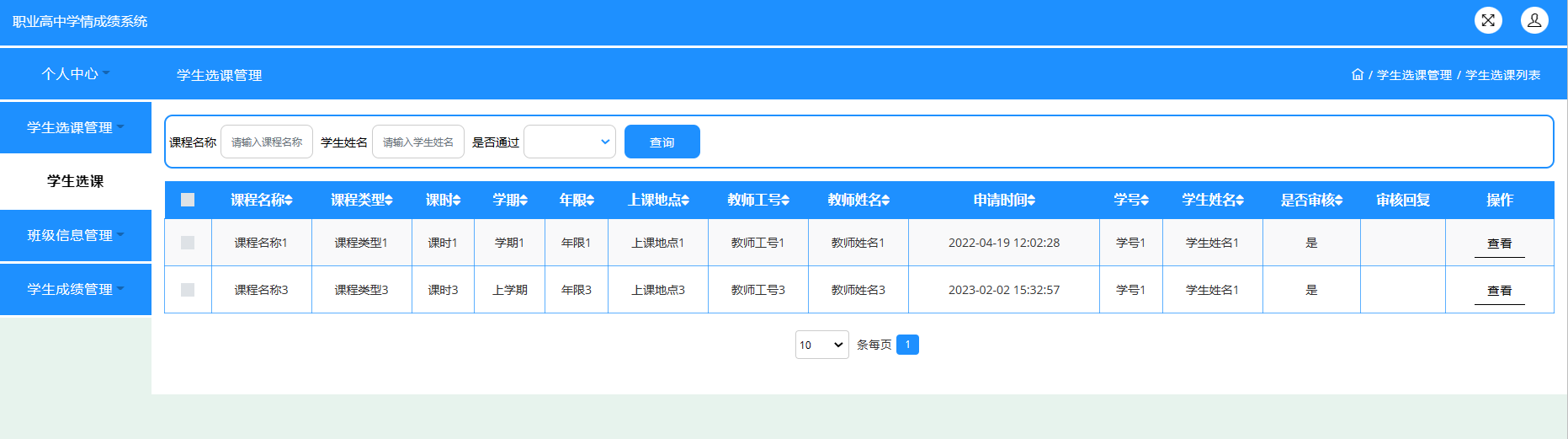Image resolution: width=1568 pixels, height=439 pixels.
Task: Open the 是否通过 dropdown
Action: (x=570, y=142)
